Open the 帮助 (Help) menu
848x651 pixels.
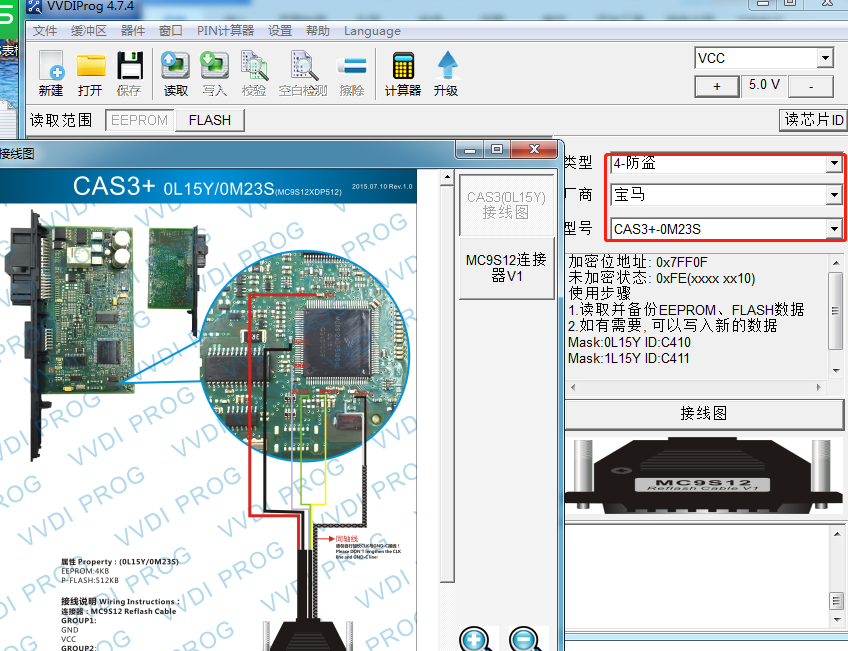[318, 31]
